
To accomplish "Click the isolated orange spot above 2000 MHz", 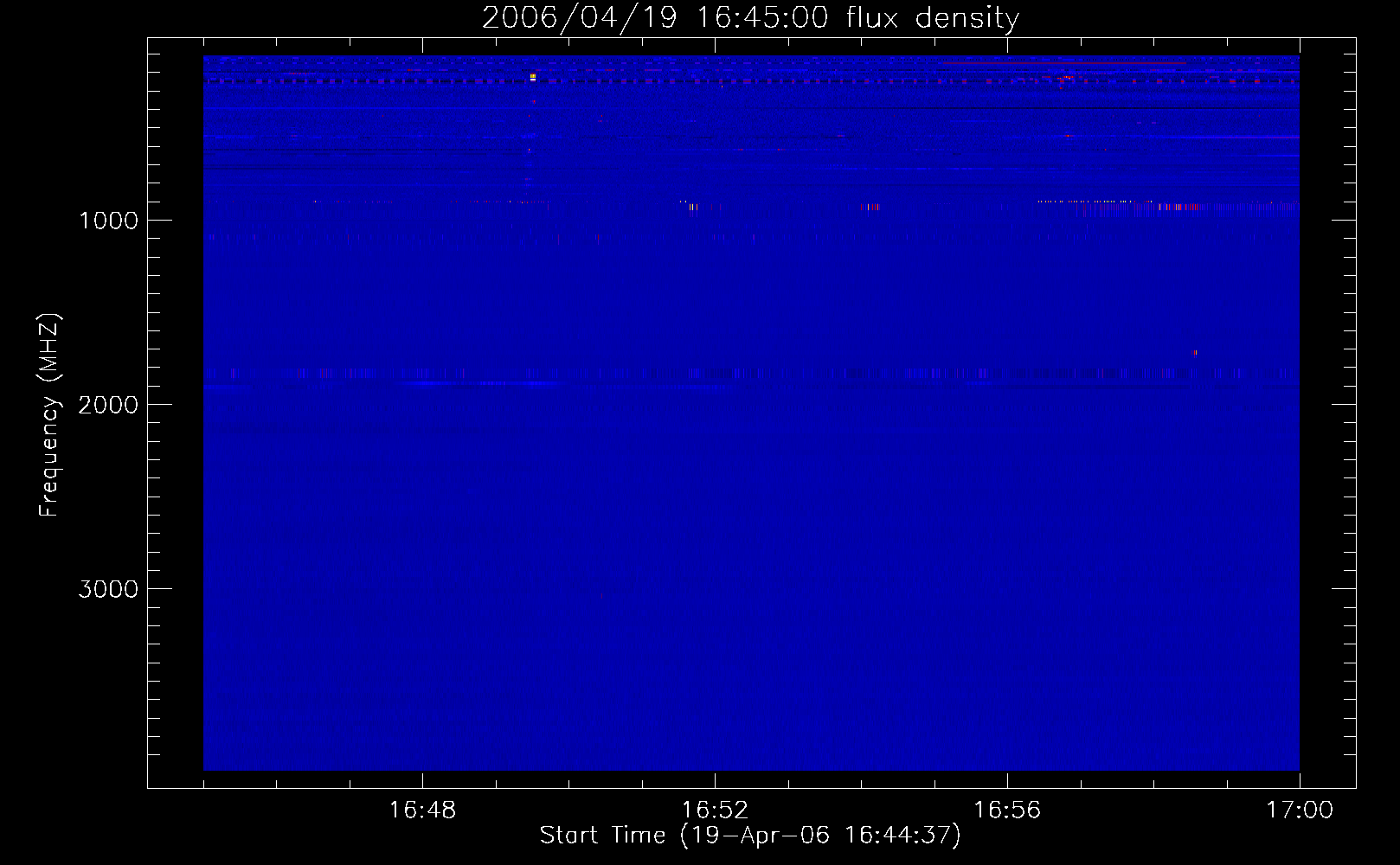I will [x=1195, y=352].
